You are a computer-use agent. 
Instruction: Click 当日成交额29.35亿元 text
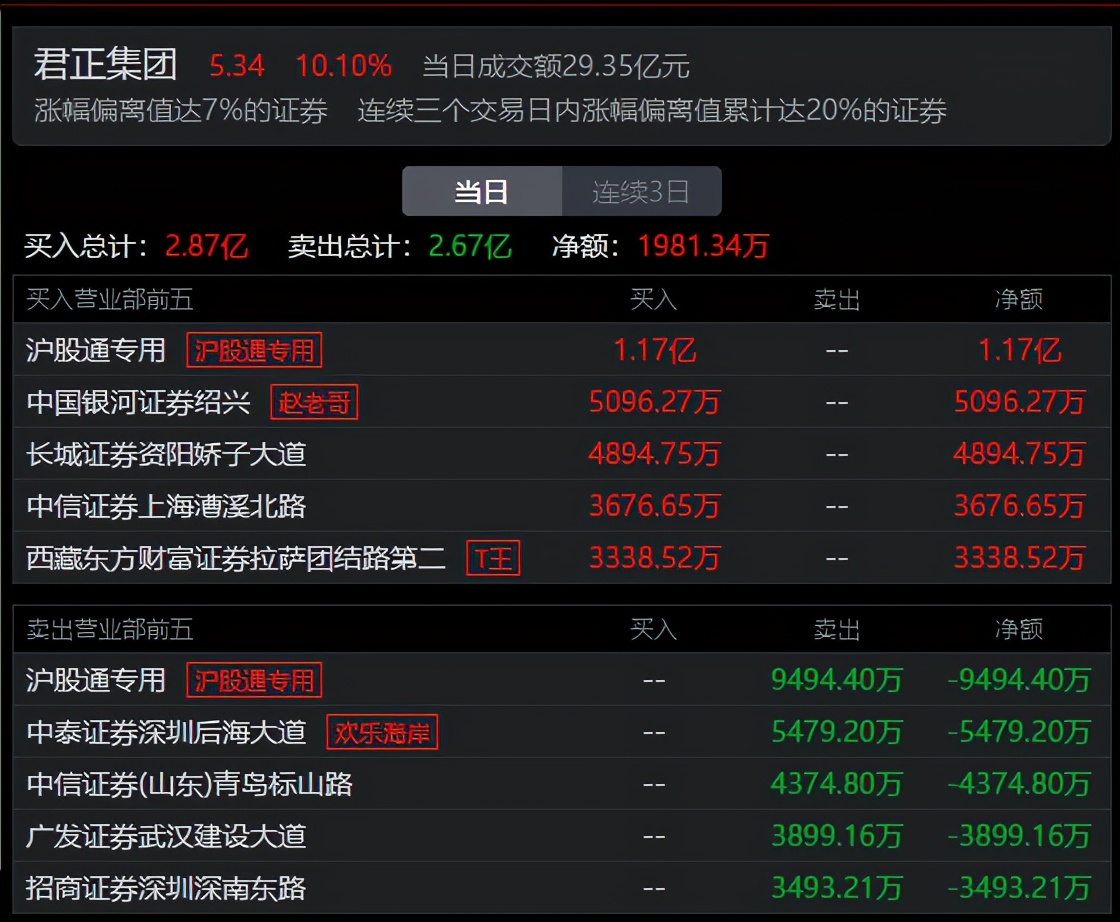(x=556, y=66)
